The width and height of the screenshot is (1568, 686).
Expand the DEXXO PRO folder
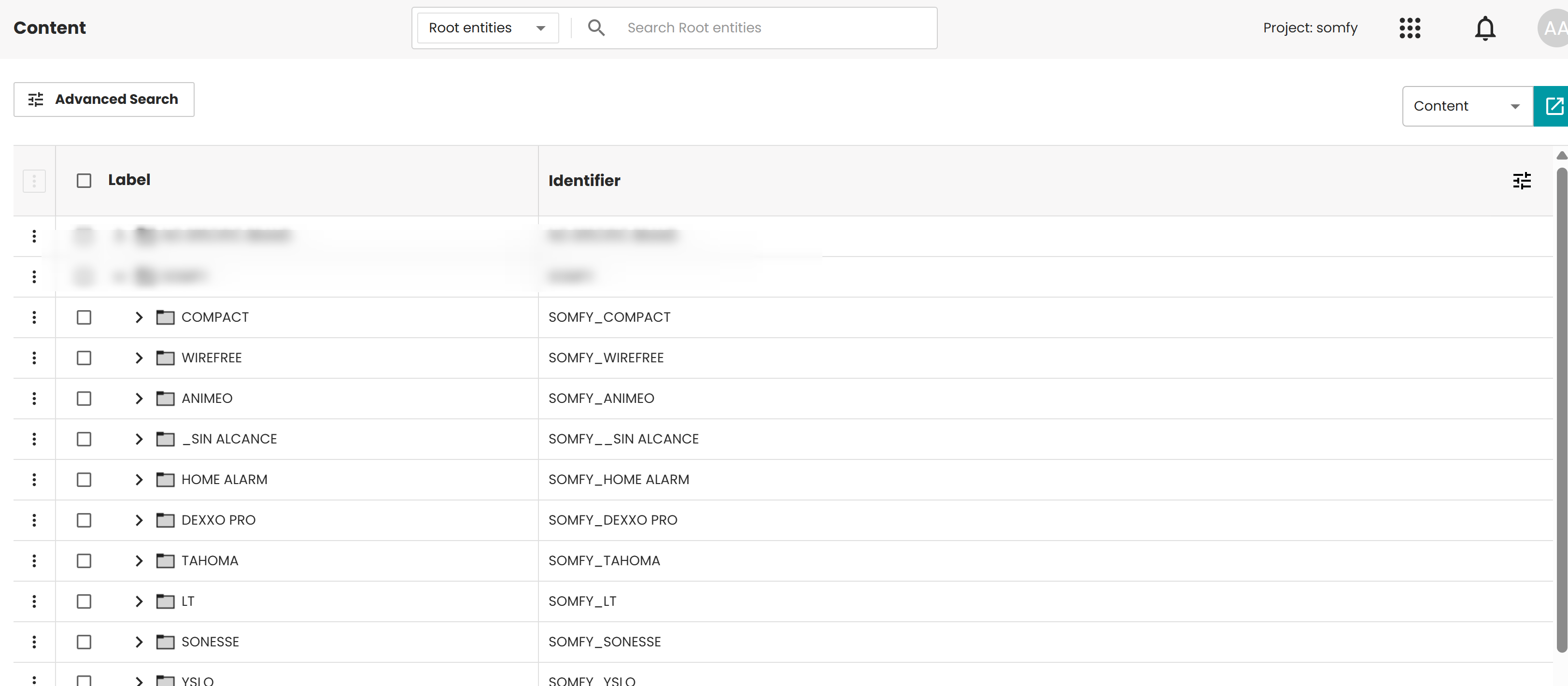(139, 520)
